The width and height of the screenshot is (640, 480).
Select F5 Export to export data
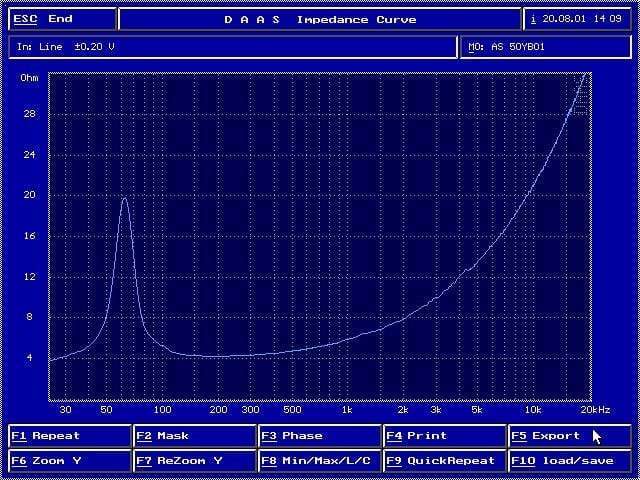[569, 436]
